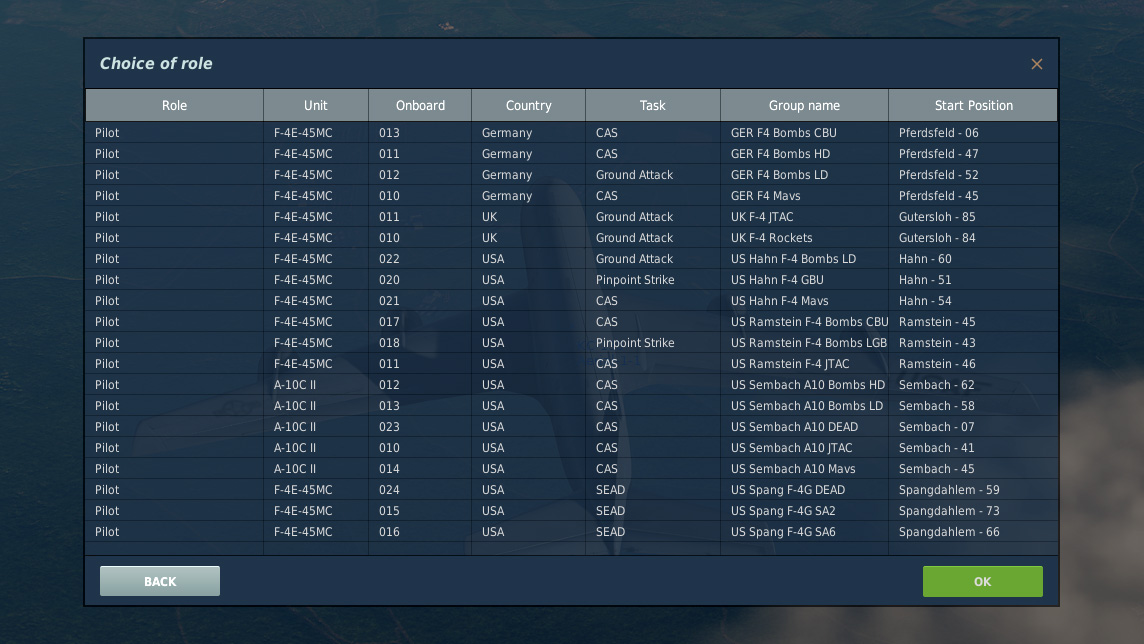1144x644 pixels.
Task: Select US Ramstein F-4 Bombs LGB row
Action: 809,343
